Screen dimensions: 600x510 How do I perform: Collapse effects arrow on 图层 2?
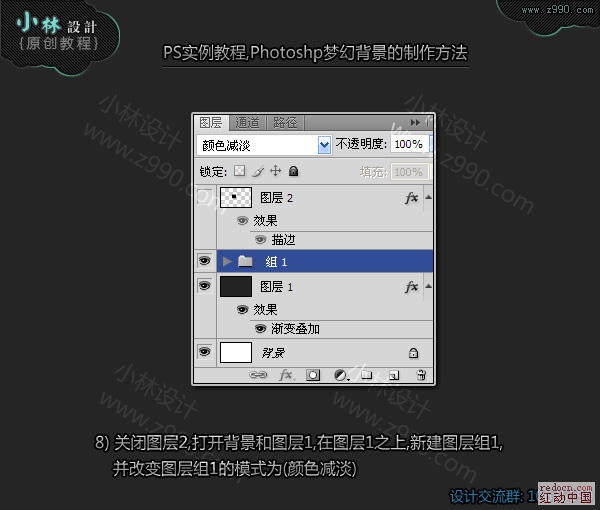(429, 197)
